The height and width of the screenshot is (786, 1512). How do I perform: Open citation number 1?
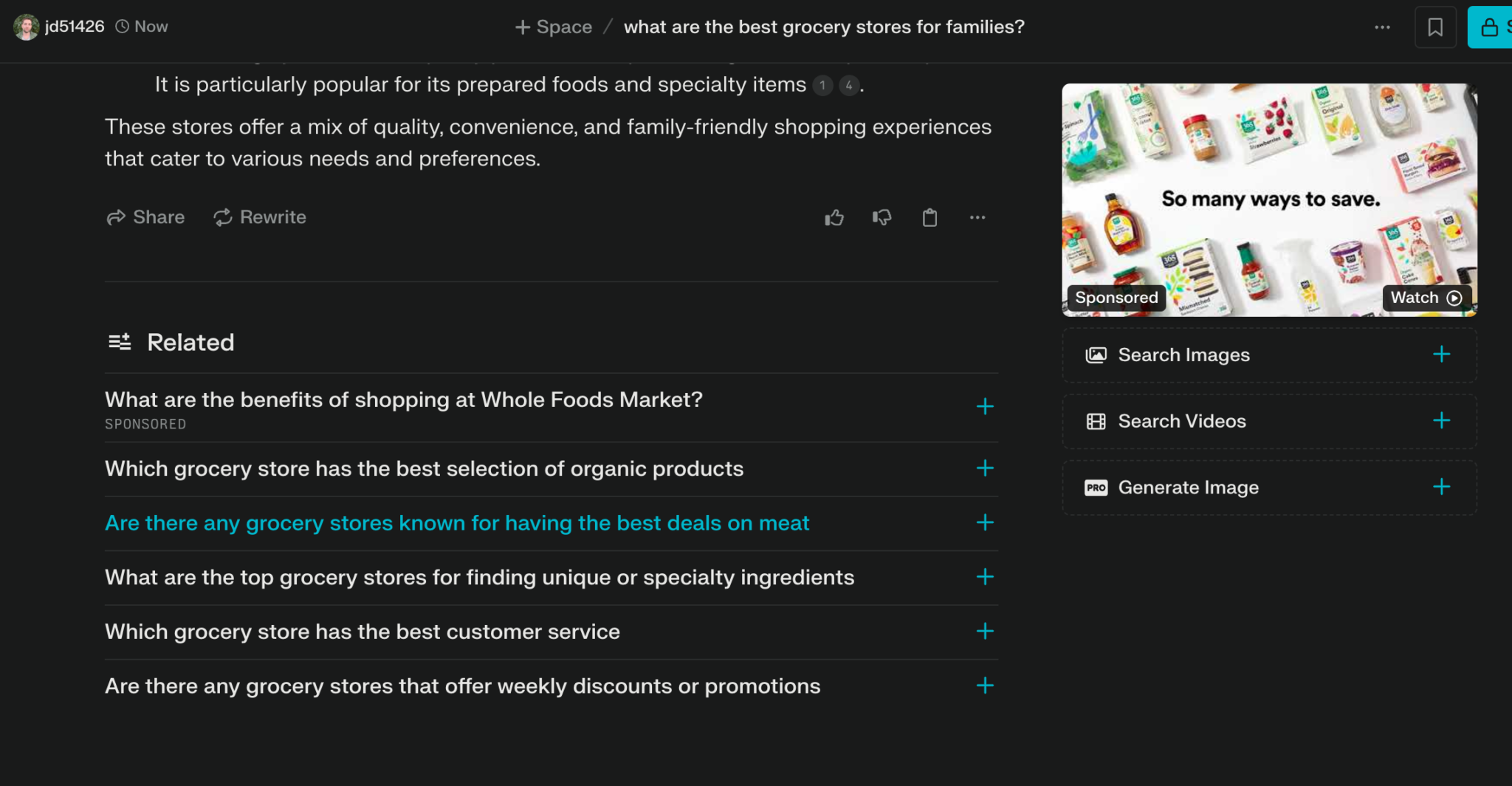tap(822, 86)
